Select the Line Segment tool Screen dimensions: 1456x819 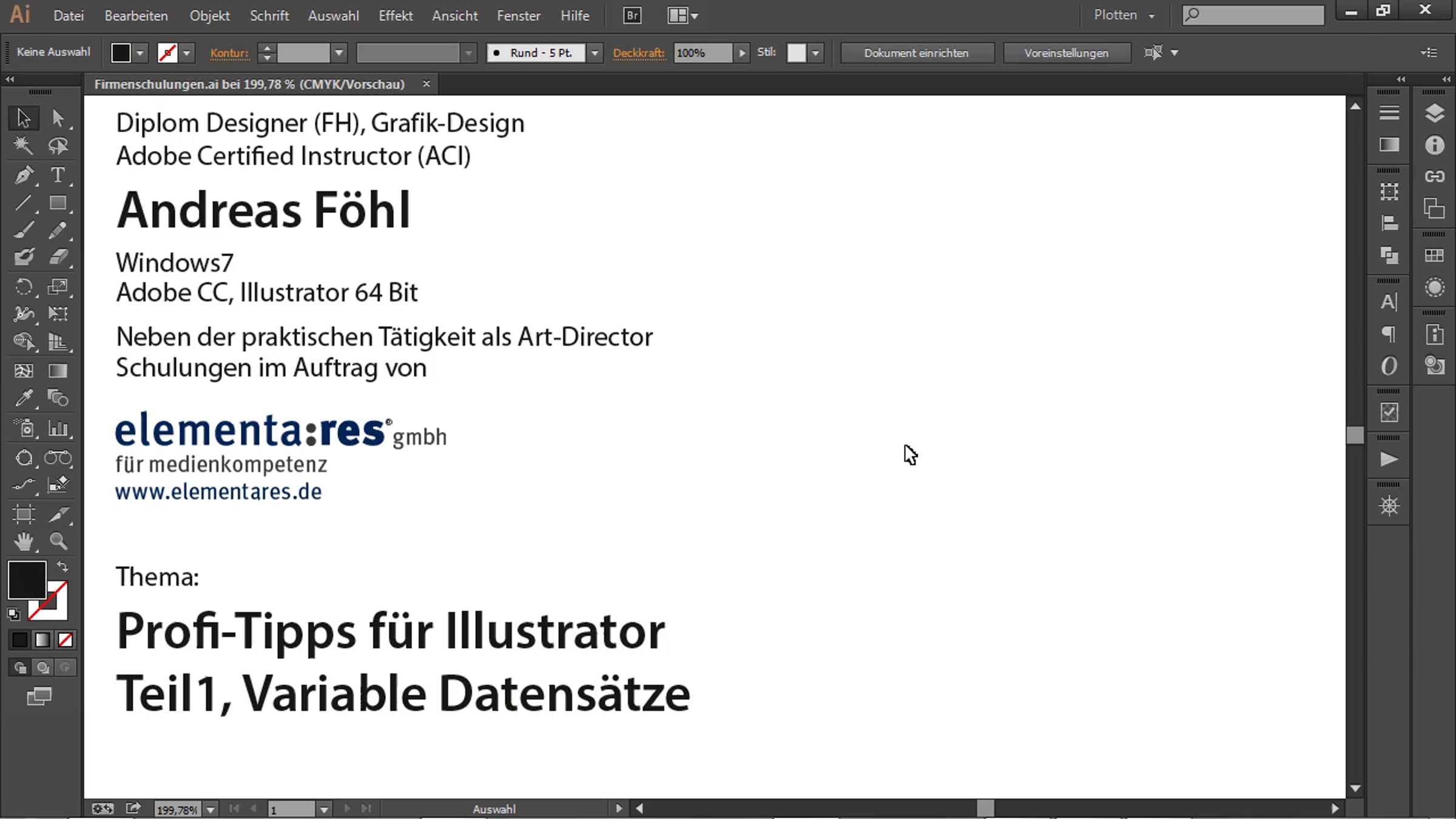pyautogui.click(x=24, y=203)
